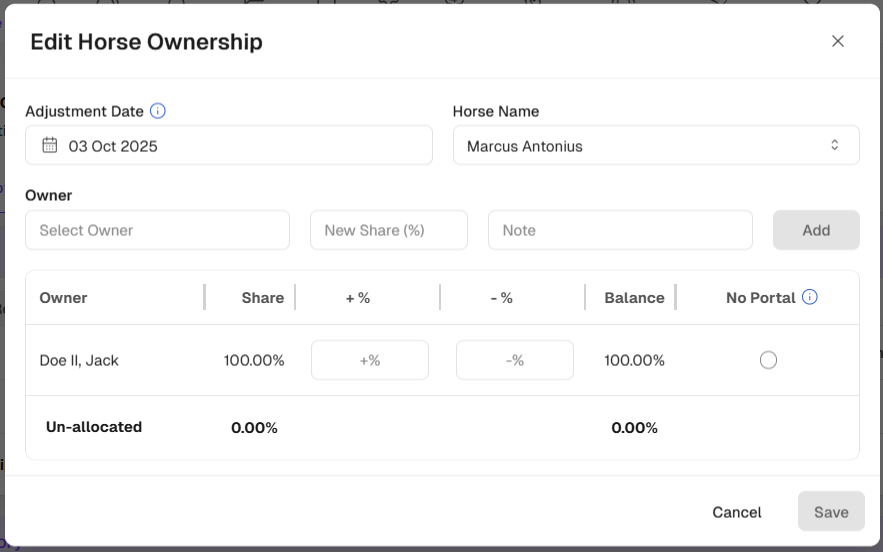883x552 pixels.
Task: Click the Cancel button
Action: click(737, 512)
